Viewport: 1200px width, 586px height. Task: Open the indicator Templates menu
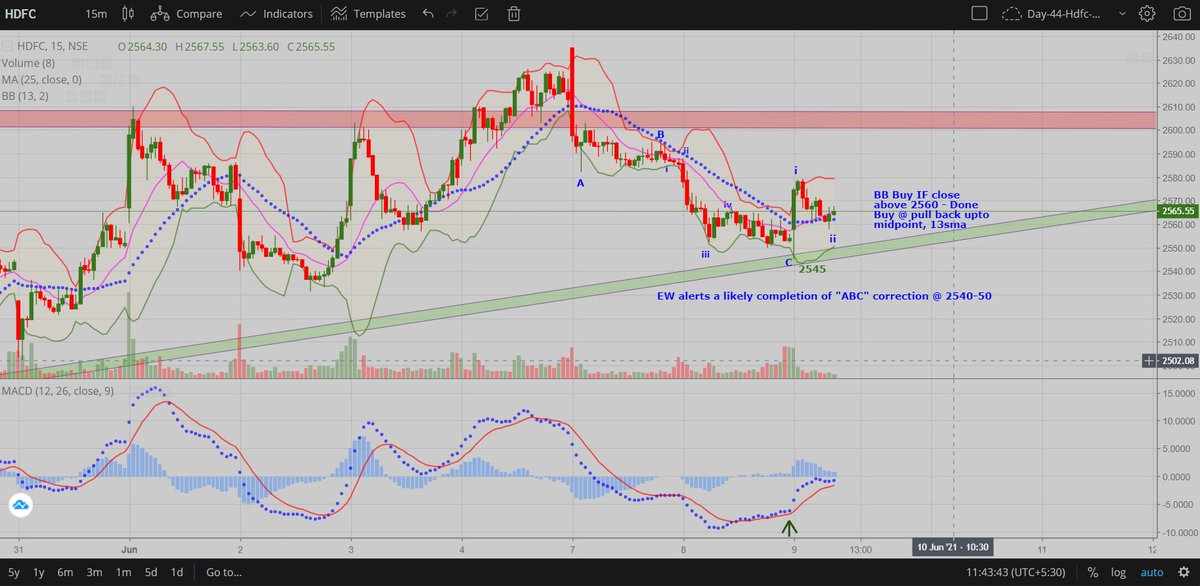coord(368,14)
